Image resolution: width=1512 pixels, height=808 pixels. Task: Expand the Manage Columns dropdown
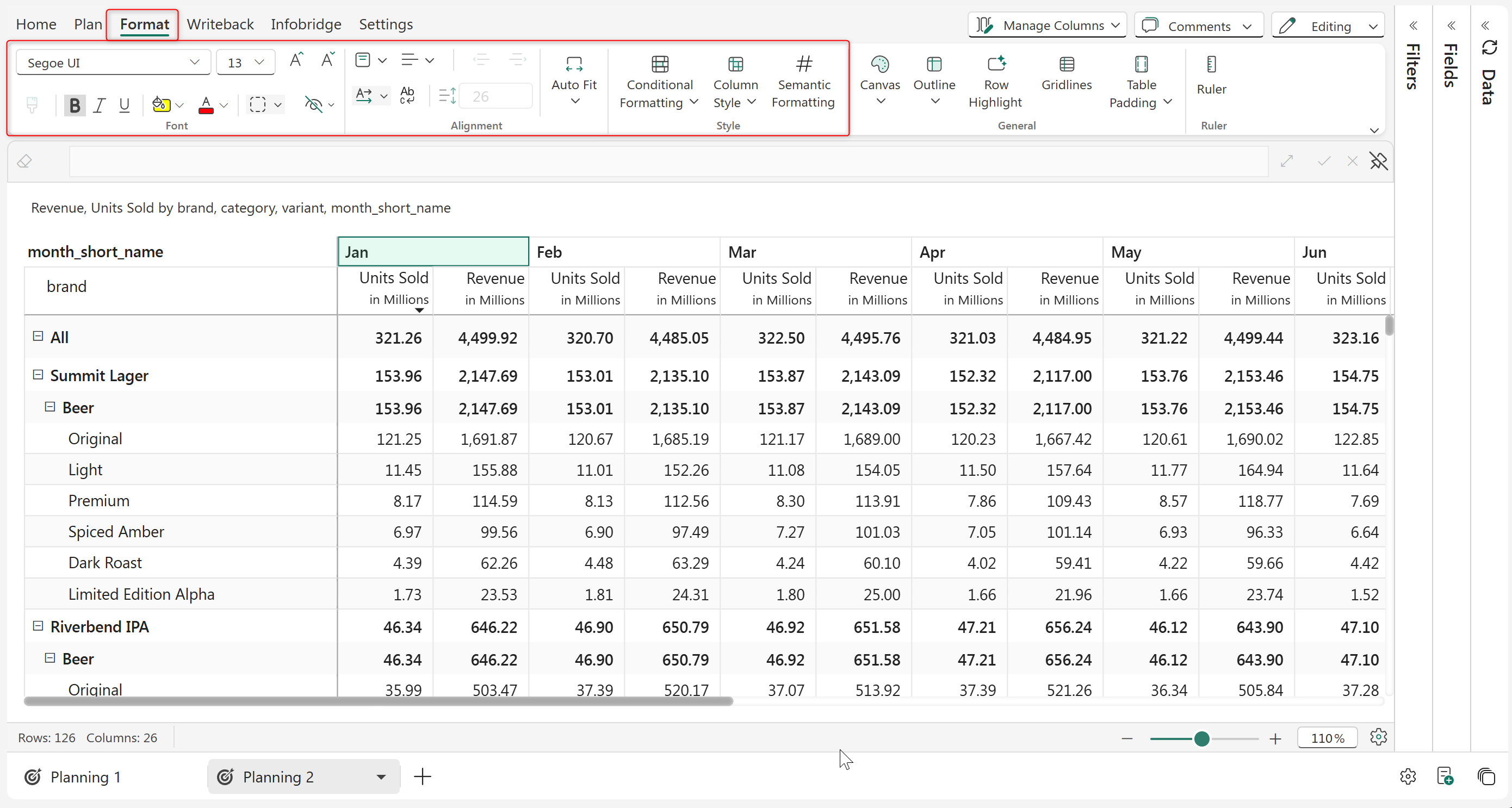[x=1047, y=25]
